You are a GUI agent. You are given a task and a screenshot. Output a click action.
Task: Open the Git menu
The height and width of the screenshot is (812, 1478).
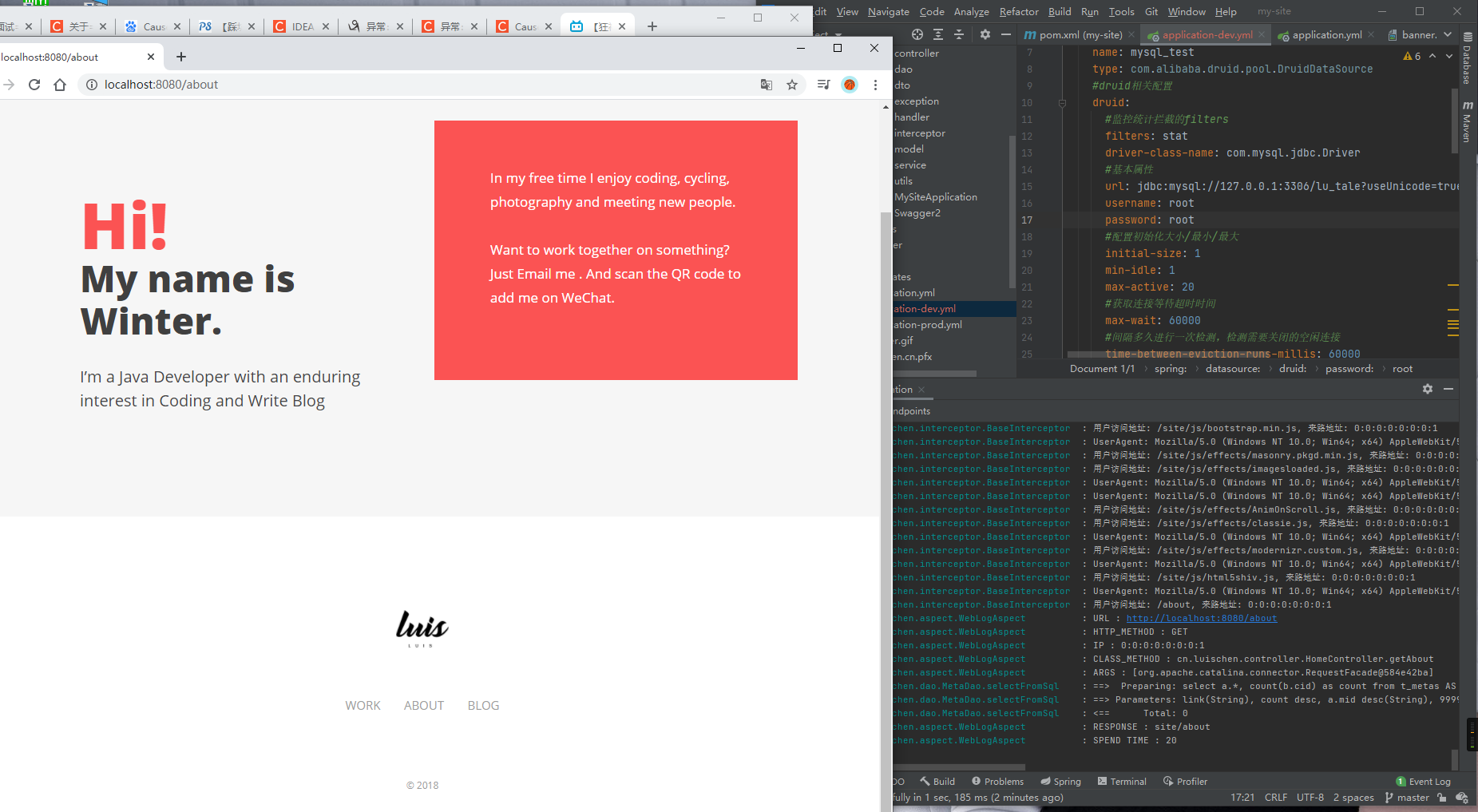(1151, 12)
